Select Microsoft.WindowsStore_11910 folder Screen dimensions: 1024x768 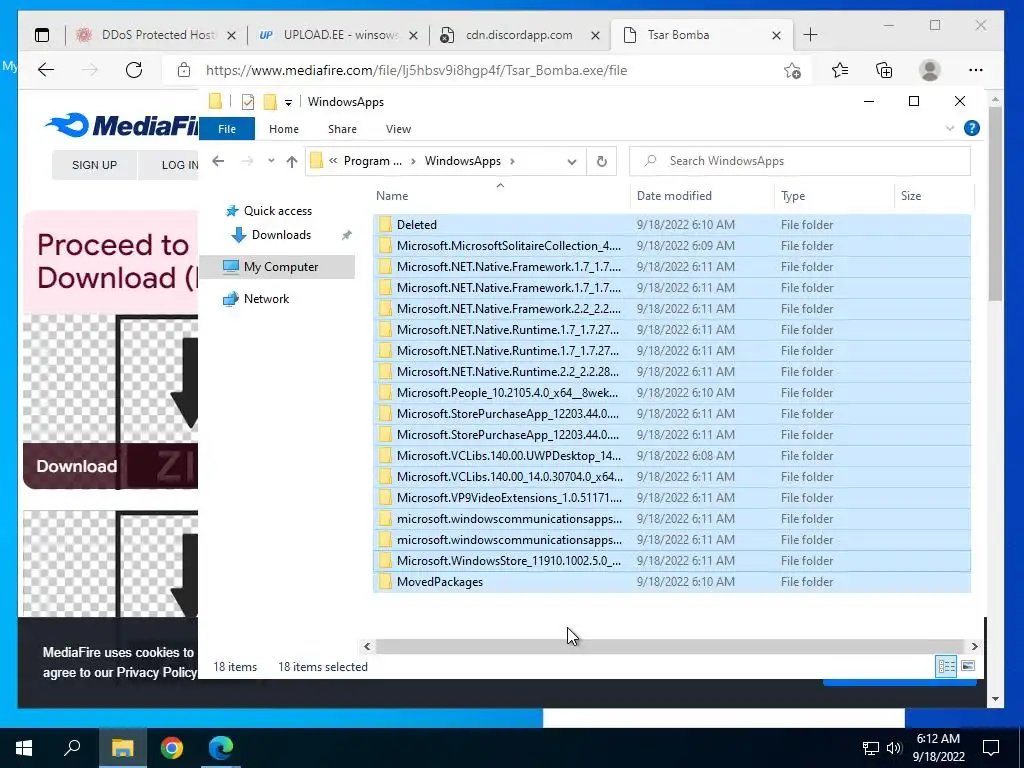click(x=671, y=561)
